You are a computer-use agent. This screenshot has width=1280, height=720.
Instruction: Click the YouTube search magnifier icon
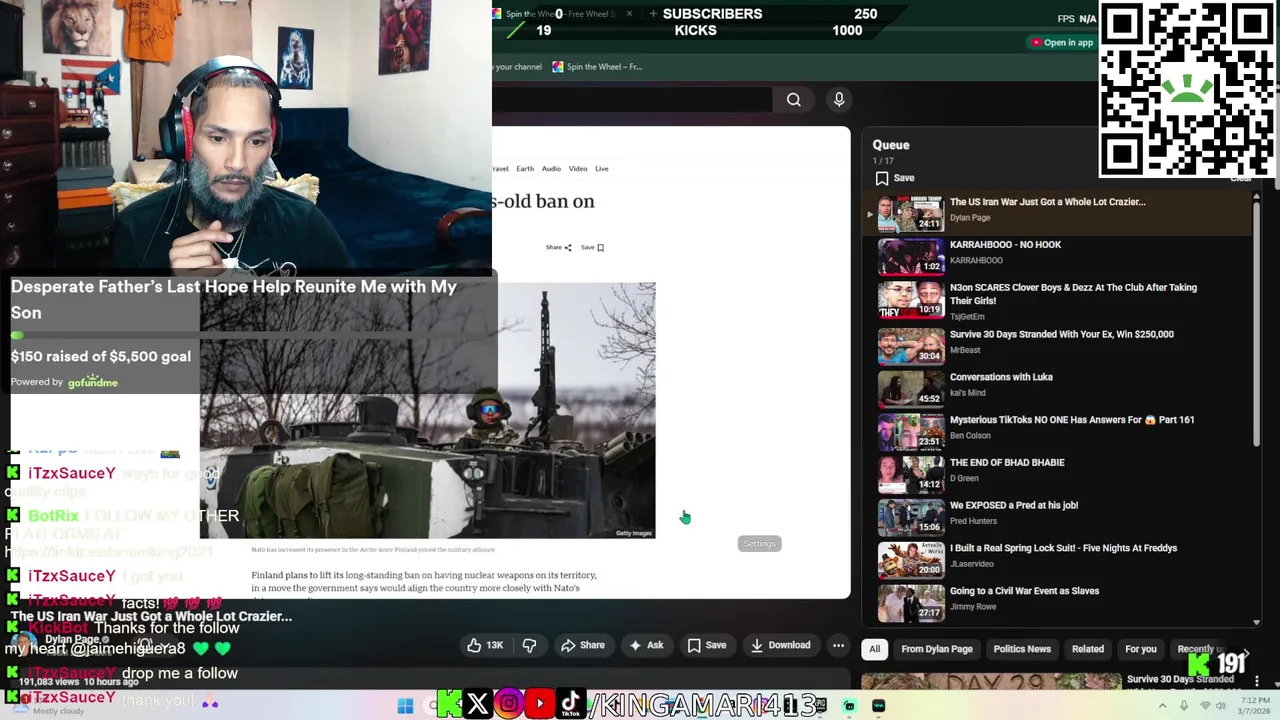pyautogui.click(x=794, y=100)
